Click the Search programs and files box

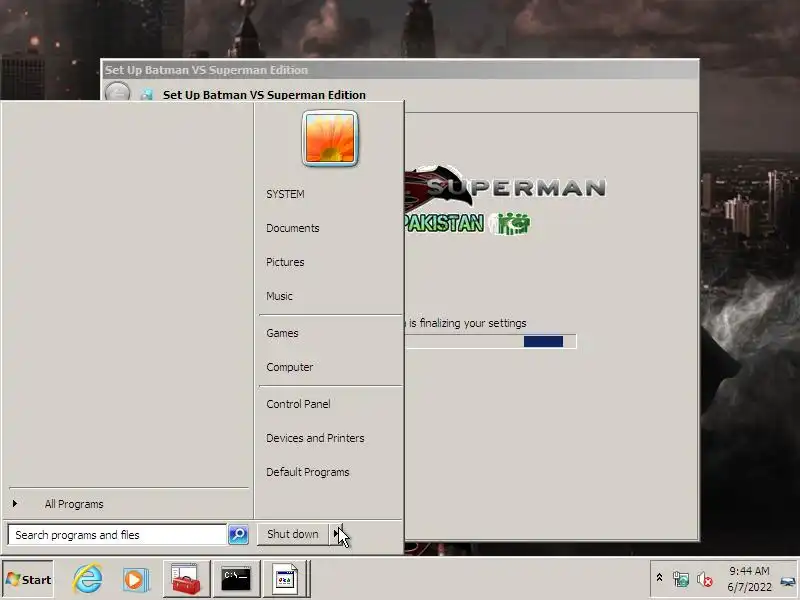[x=117, y=535]
